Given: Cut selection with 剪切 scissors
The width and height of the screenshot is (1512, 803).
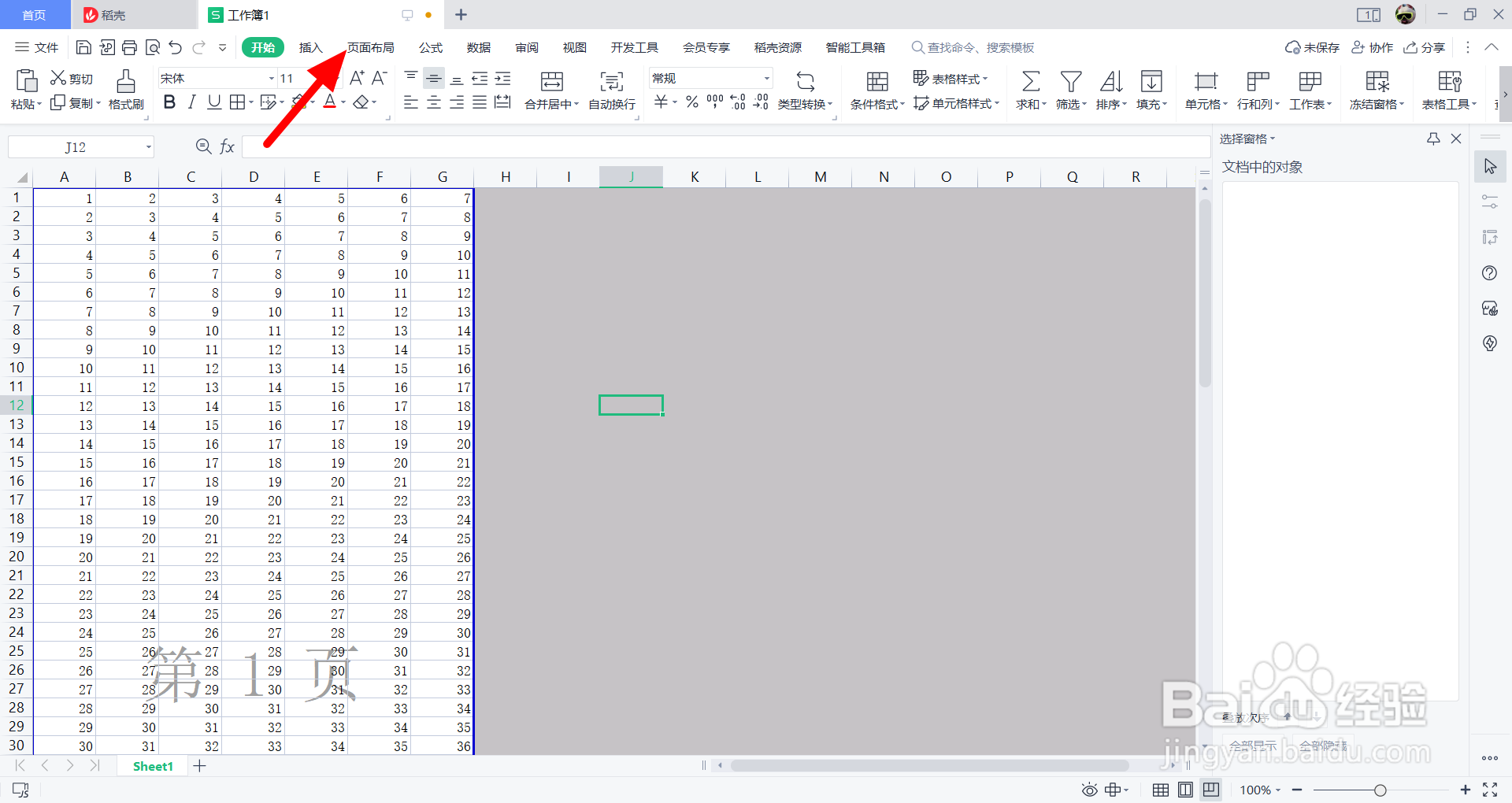Looking at the screenshot, I should [72, 78].
